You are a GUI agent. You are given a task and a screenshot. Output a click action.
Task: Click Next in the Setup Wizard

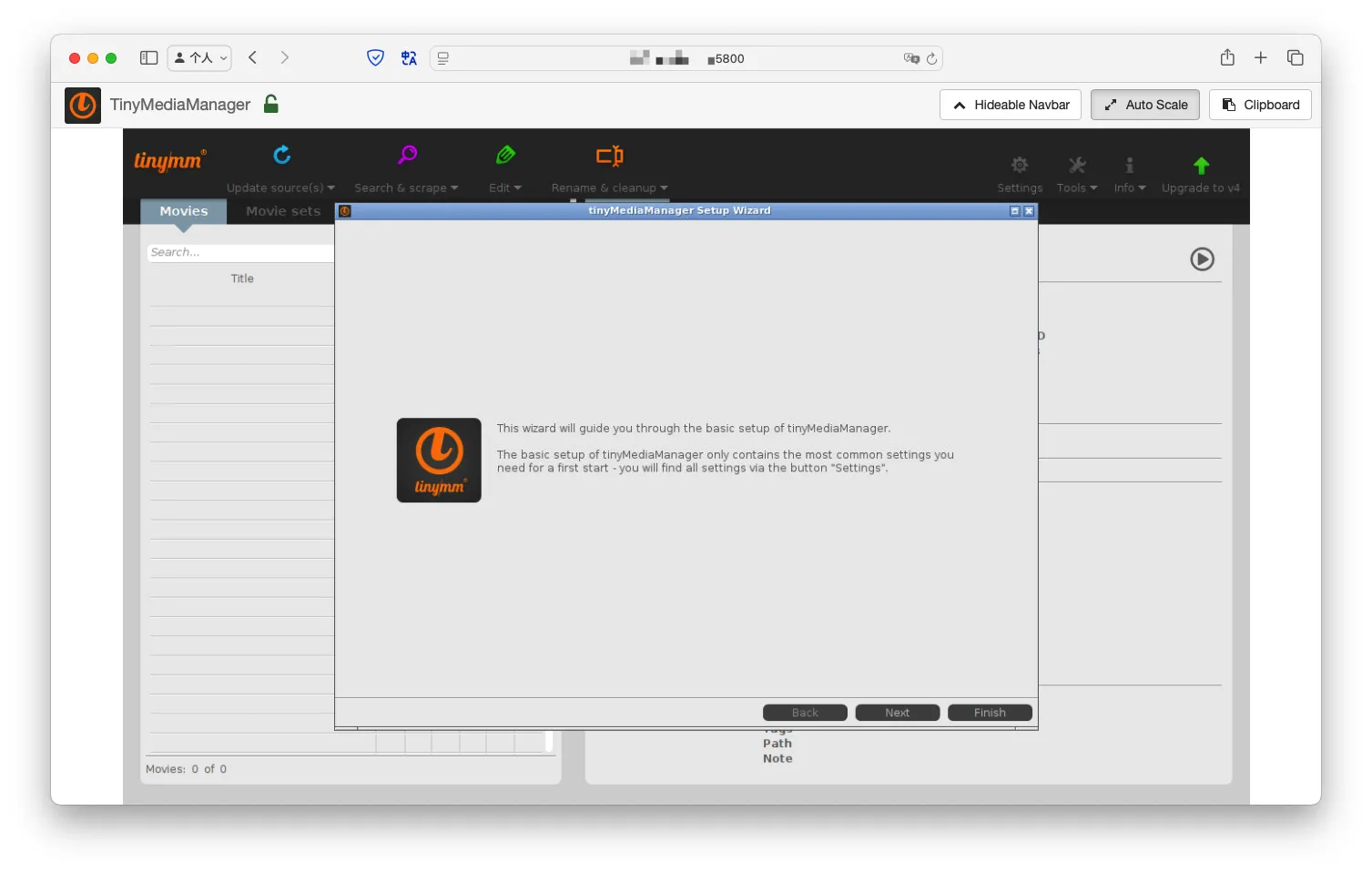pyautogui.click(x=897, y=713)
